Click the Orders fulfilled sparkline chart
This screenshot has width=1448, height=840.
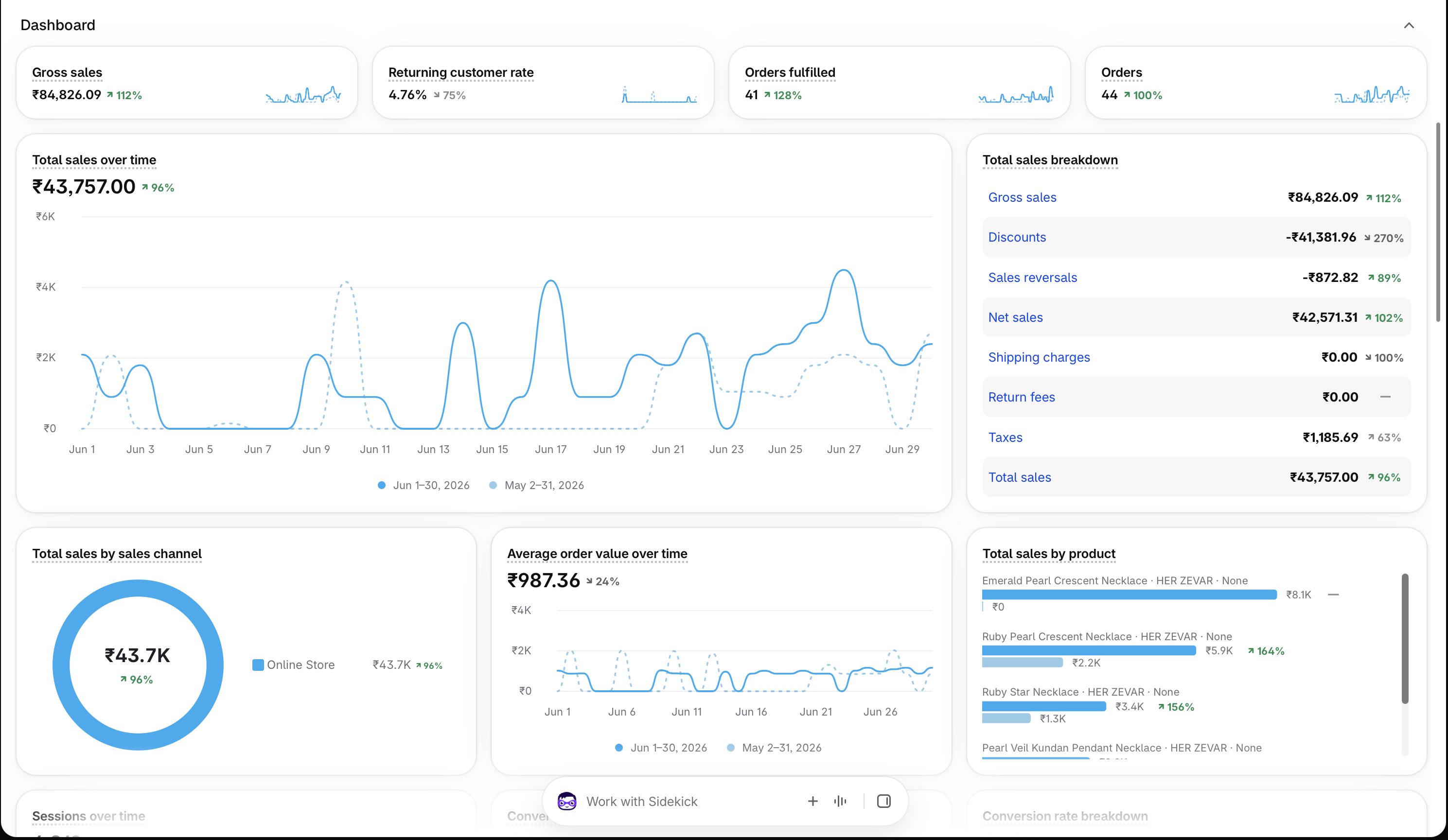pyautogui.click(x=1016, y=94)
